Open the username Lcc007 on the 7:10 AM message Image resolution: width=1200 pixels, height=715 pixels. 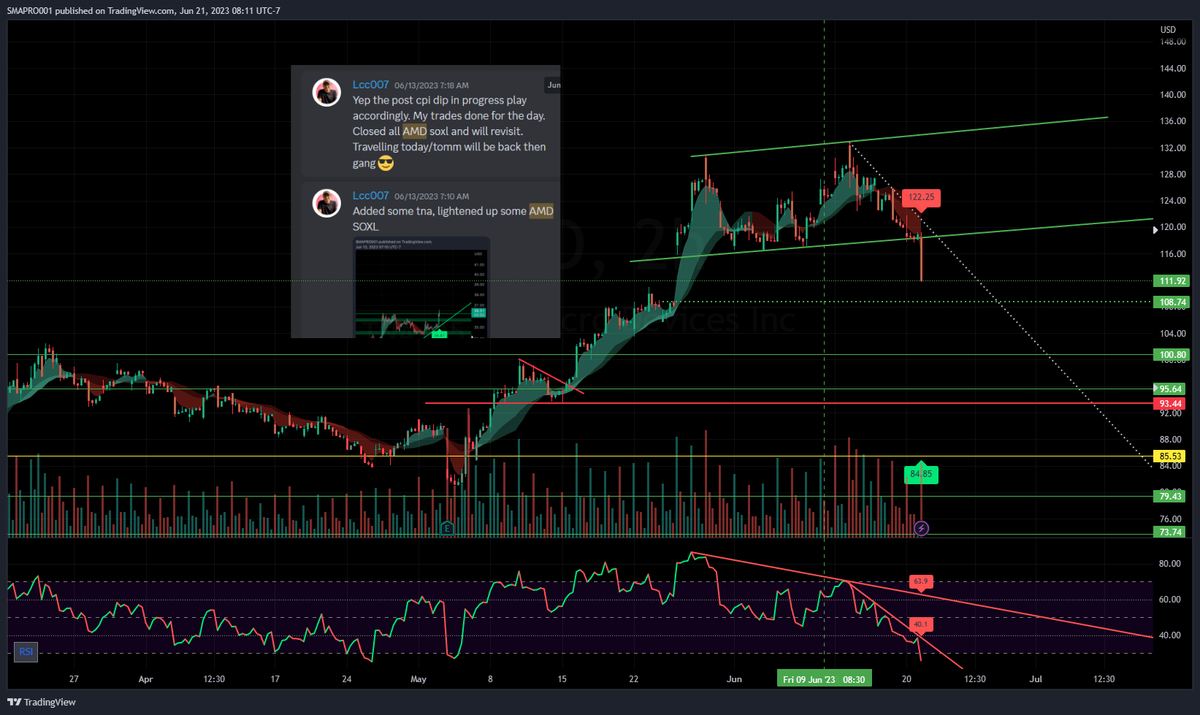coord(371,196)
